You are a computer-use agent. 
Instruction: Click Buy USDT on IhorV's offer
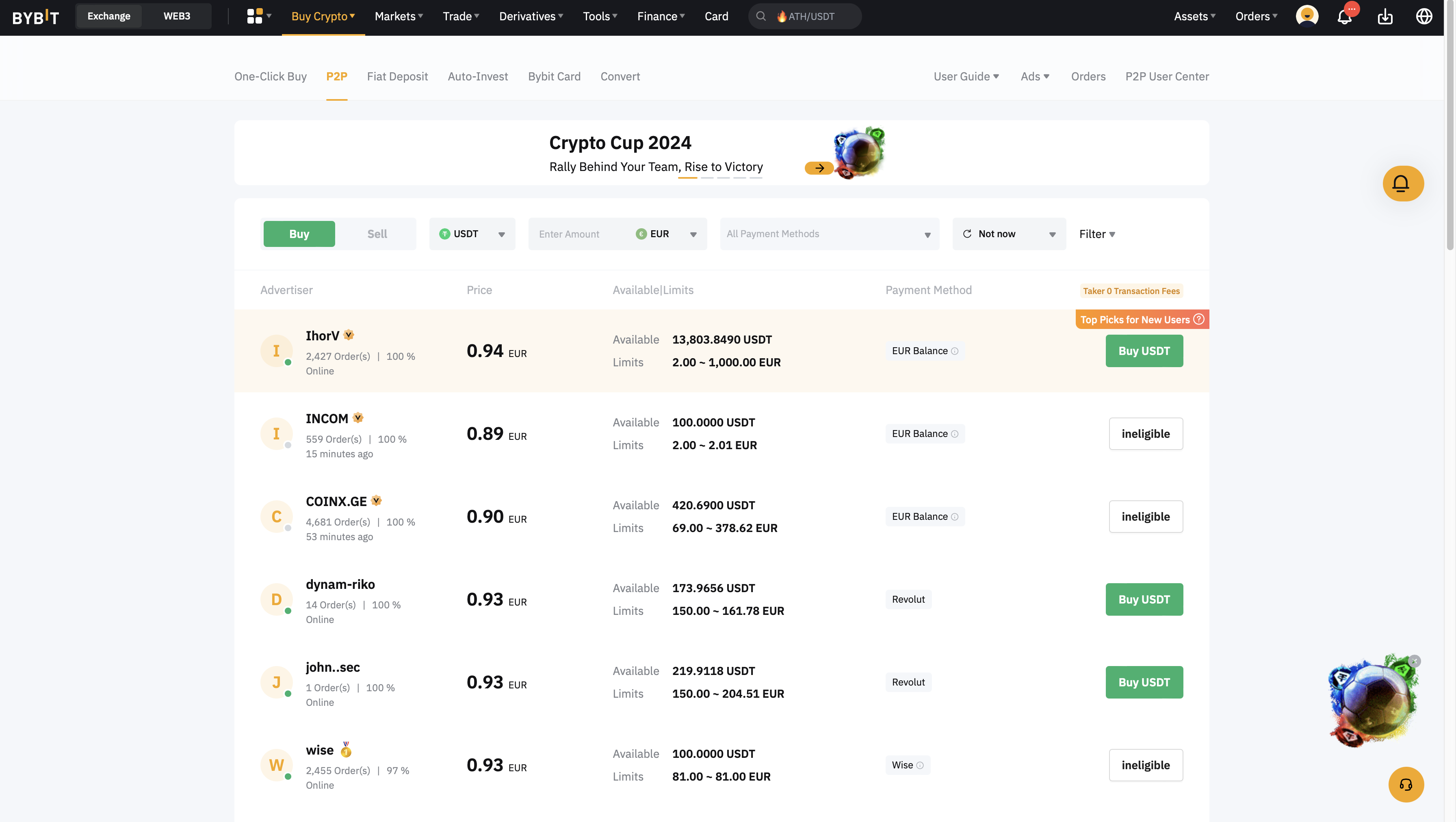[1144, 350]
